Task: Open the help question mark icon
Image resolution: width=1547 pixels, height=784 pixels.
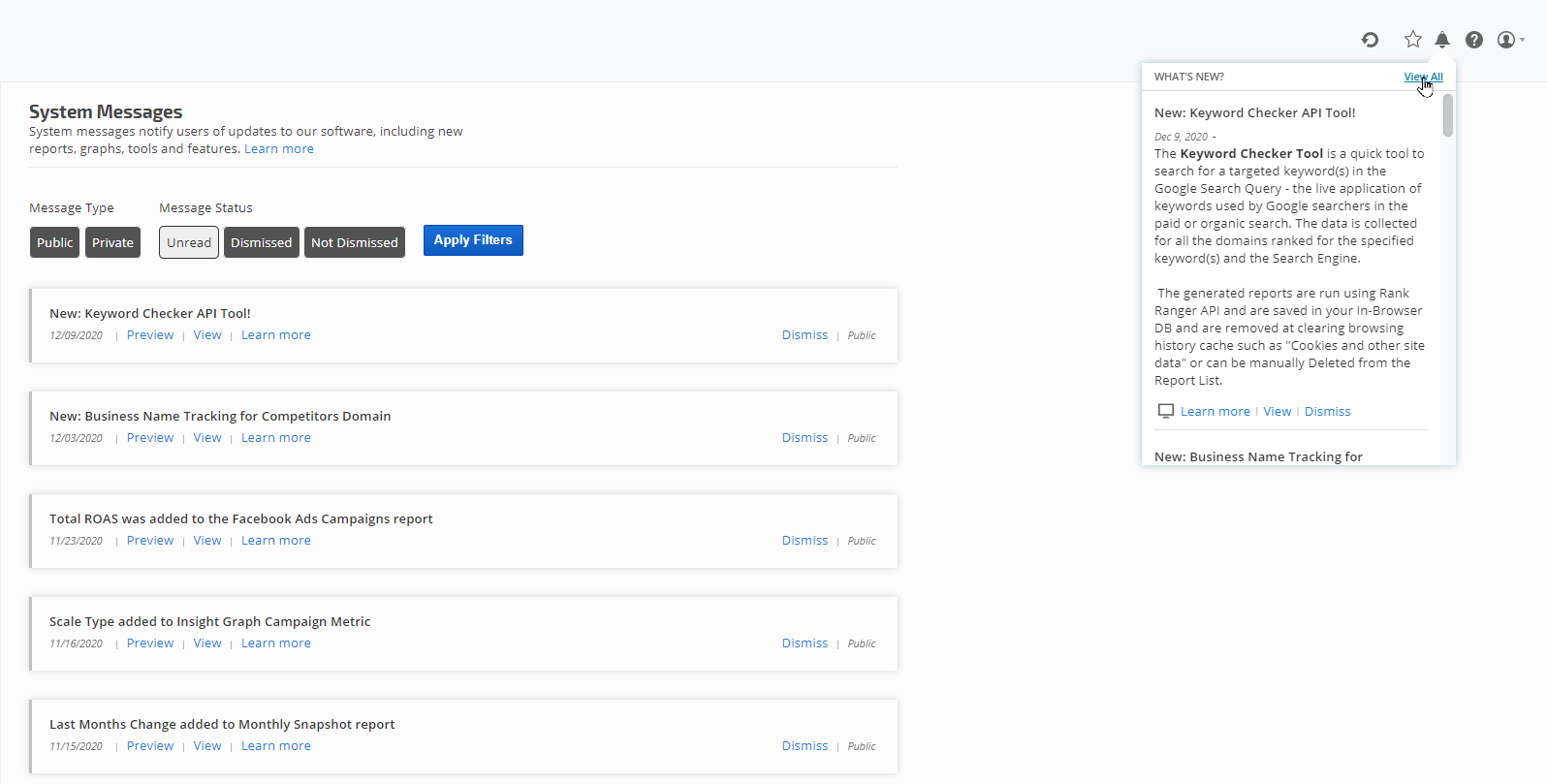Action: point(1473,40)
